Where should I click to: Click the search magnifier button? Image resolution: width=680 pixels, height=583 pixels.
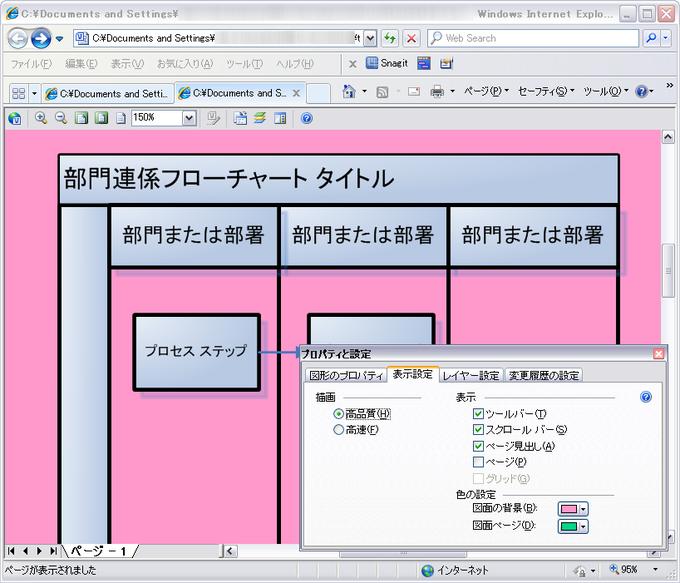[651, 38]
